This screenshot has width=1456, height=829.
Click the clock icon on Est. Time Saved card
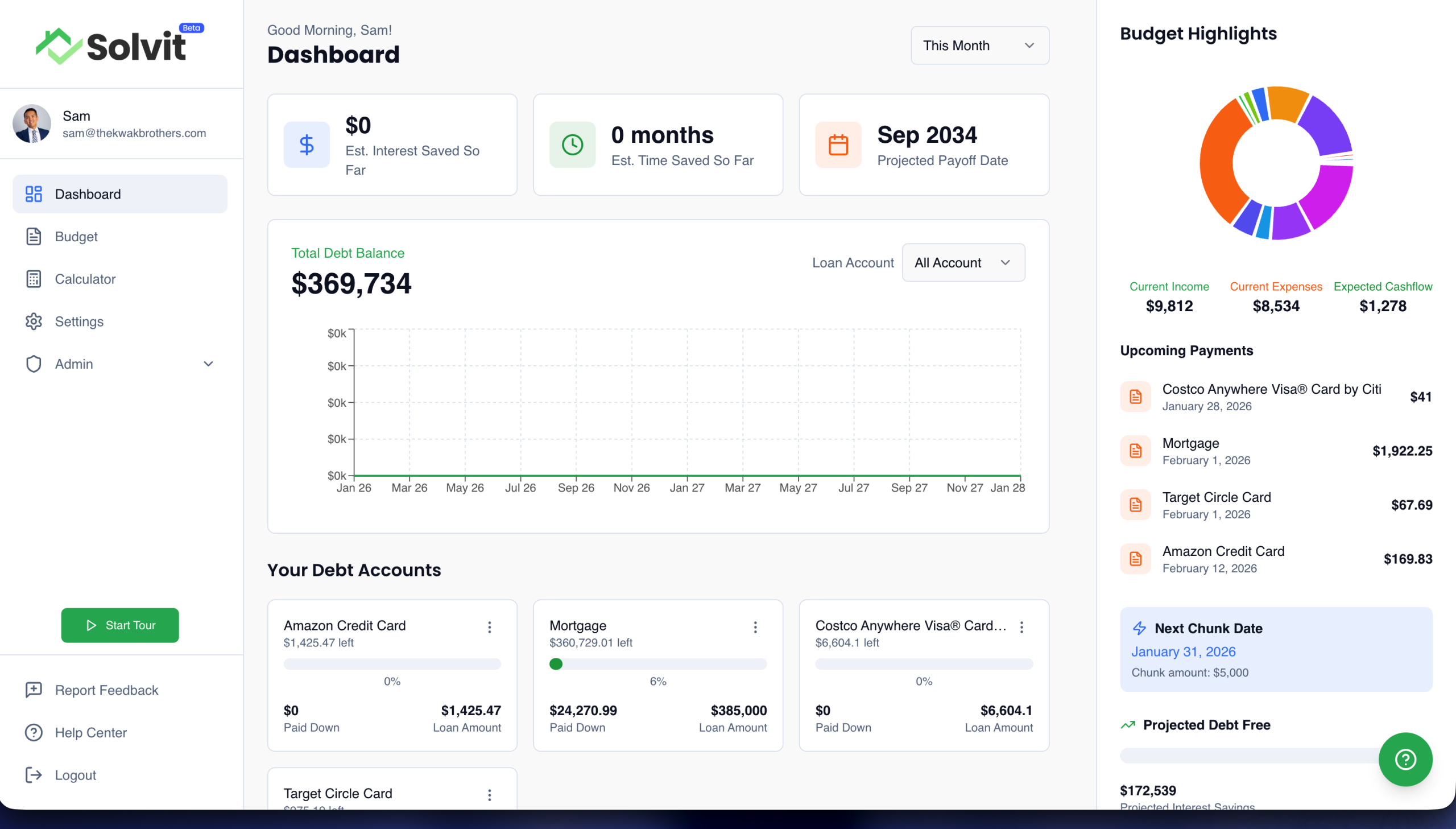(x=572, y=144)
